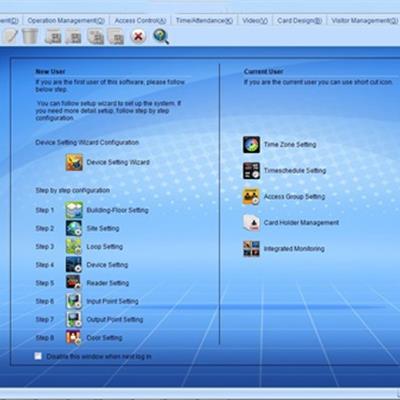
Task: Open the Time/Attendance menu
Action: (x=204, y=21)
